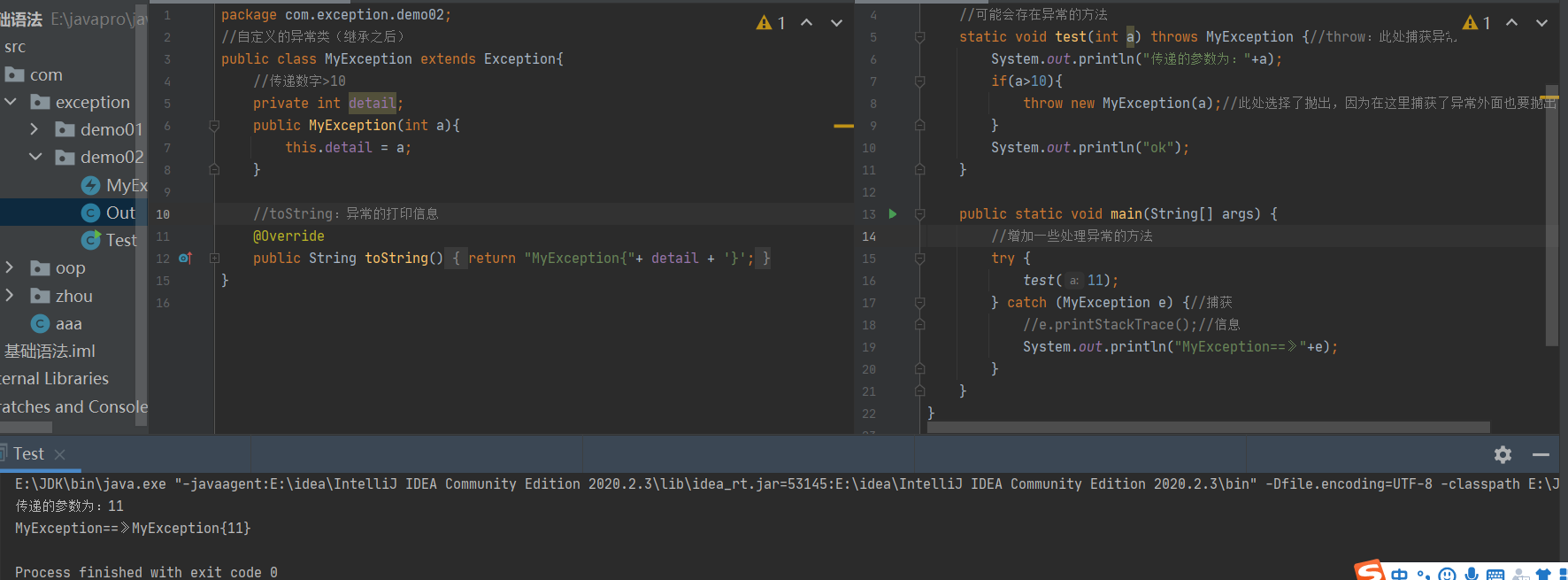Collapse the if(a>10) block fold marker
This screenshot has height=580, width=1568.
(x=919, y=81)
